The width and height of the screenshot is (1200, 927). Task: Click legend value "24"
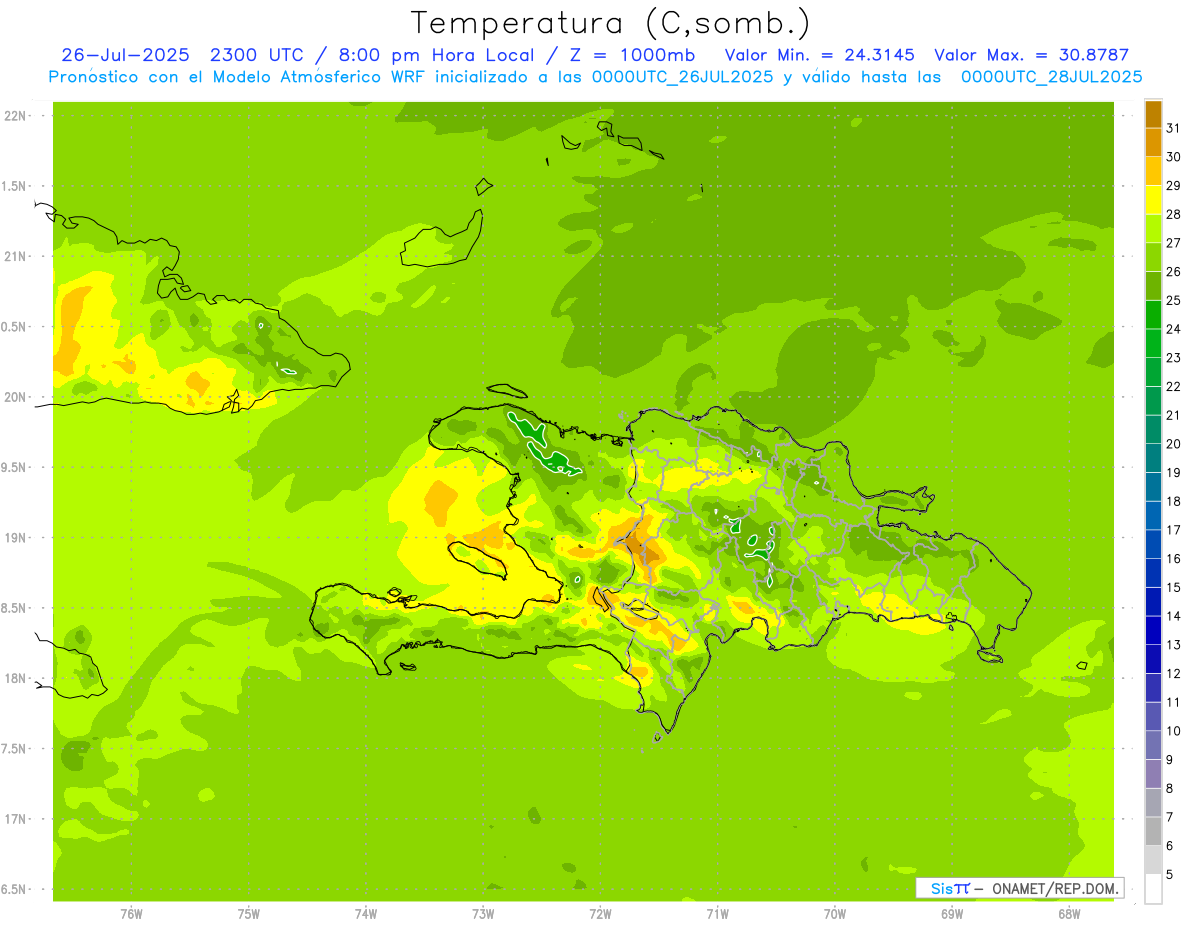1174,329
